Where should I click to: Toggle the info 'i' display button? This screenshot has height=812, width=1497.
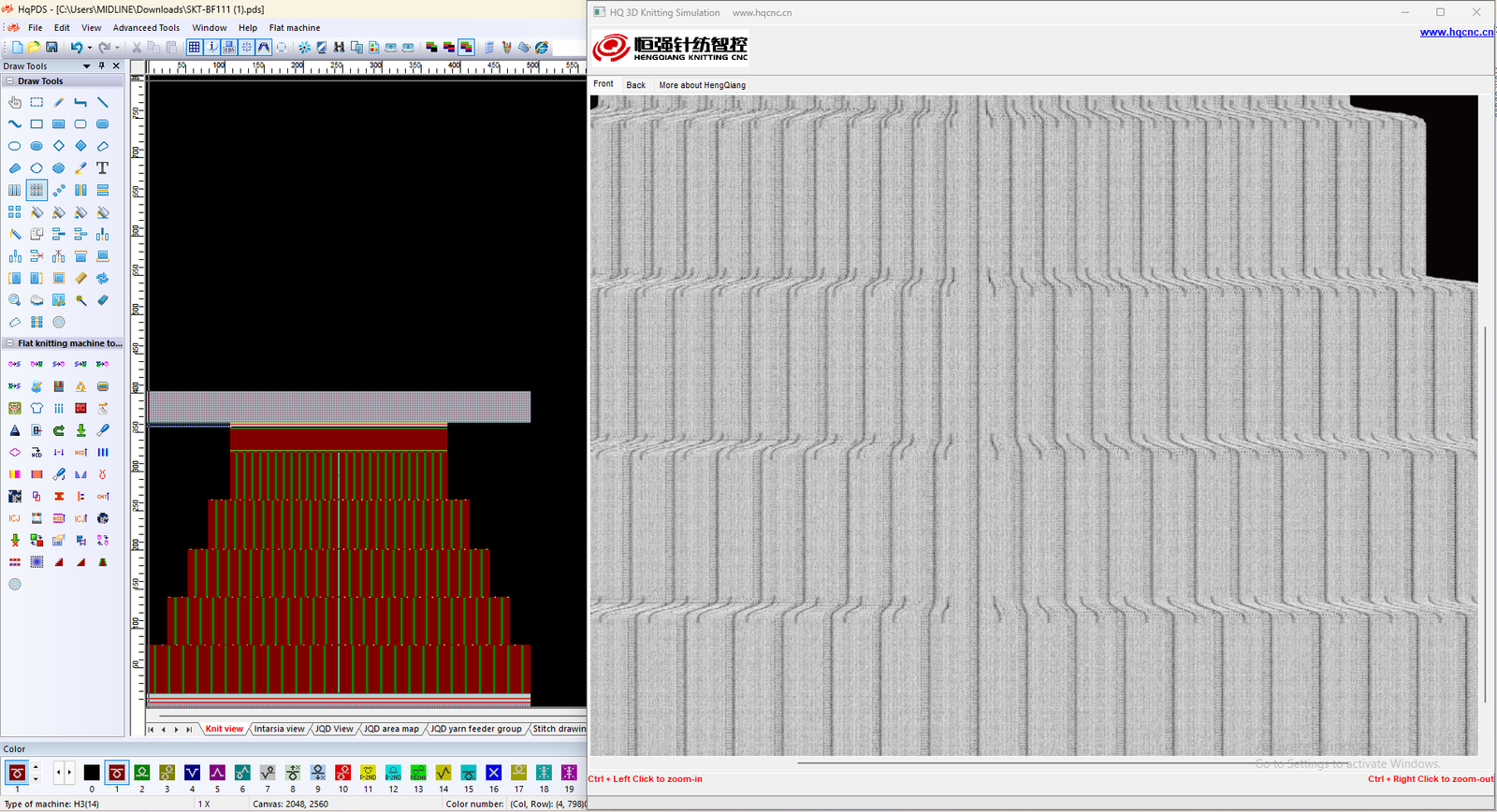coord(212,47)
